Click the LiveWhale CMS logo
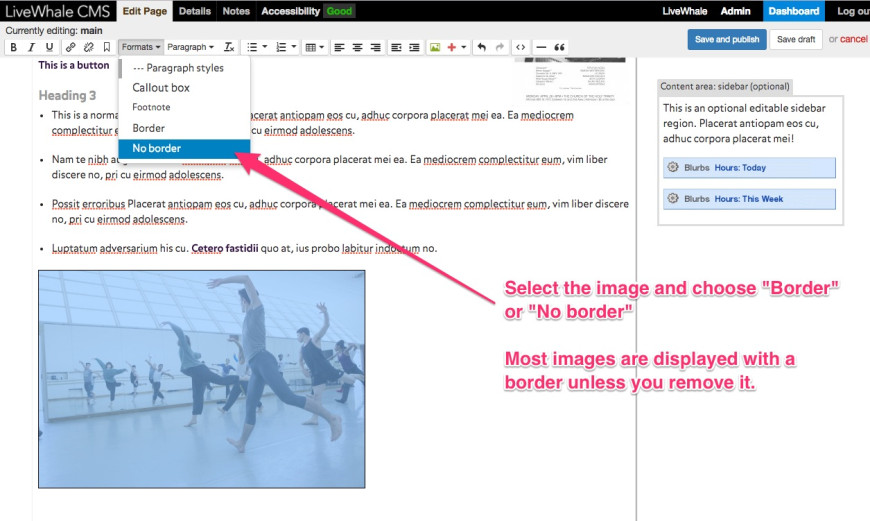The image size is (870, 521). click(57, 11)
